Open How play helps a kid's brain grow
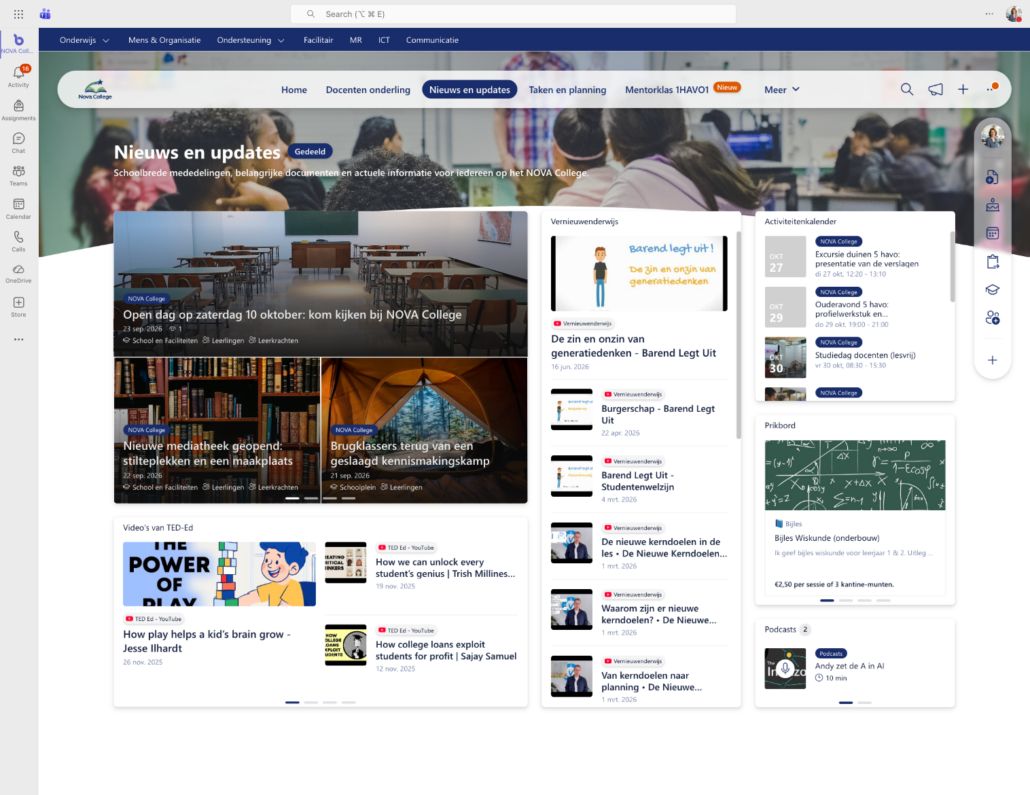Image resolution: width=1030 pixels, height=795 pixels. coord(219,604)
